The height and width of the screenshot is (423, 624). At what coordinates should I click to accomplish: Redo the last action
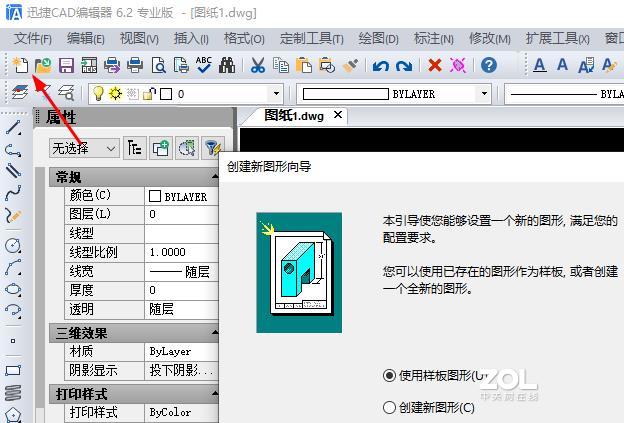(x=404, y=65)
